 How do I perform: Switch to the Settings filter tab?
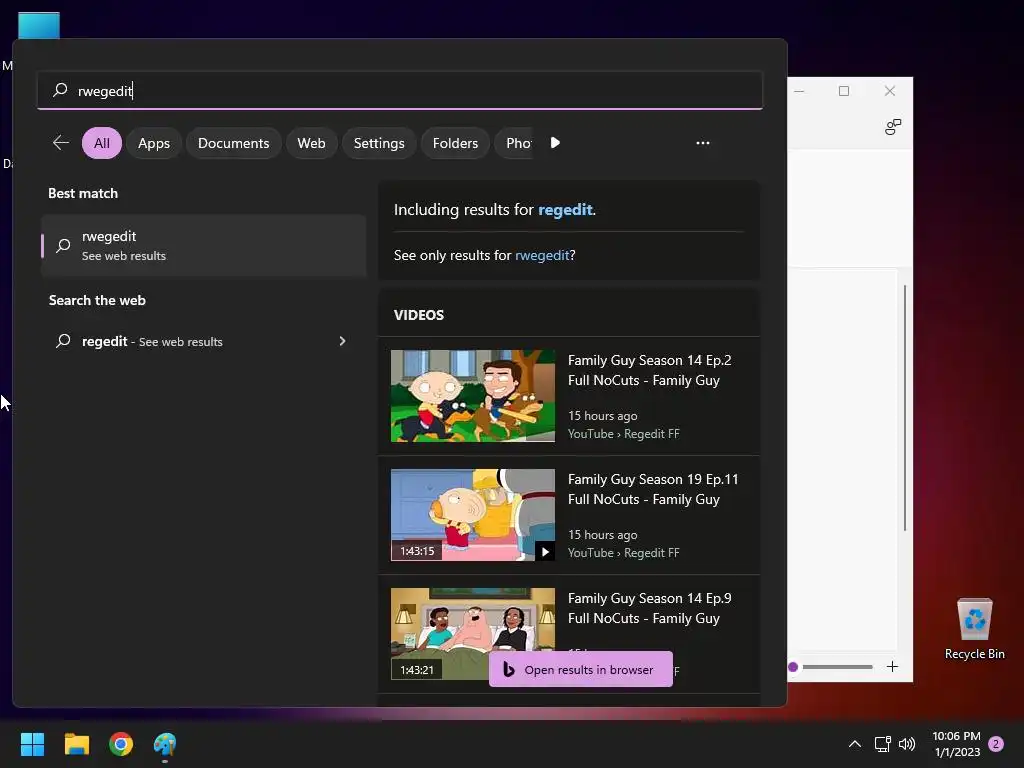coord(379,143)
